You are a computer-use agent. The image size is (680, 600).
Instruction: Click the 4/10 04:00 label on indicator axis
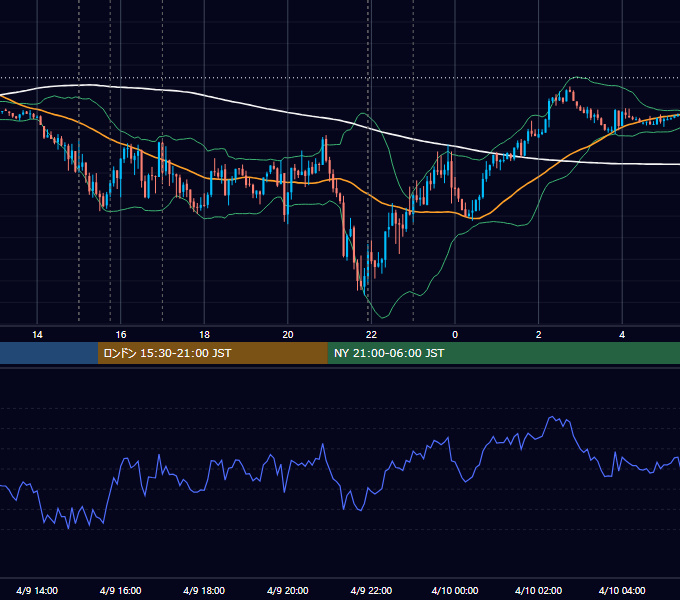click(x=622, y=590)
